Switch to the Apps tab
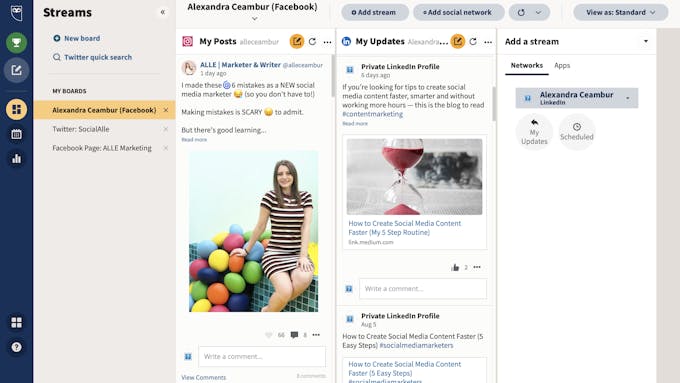 pyautogui.click(x=562, y=65)
